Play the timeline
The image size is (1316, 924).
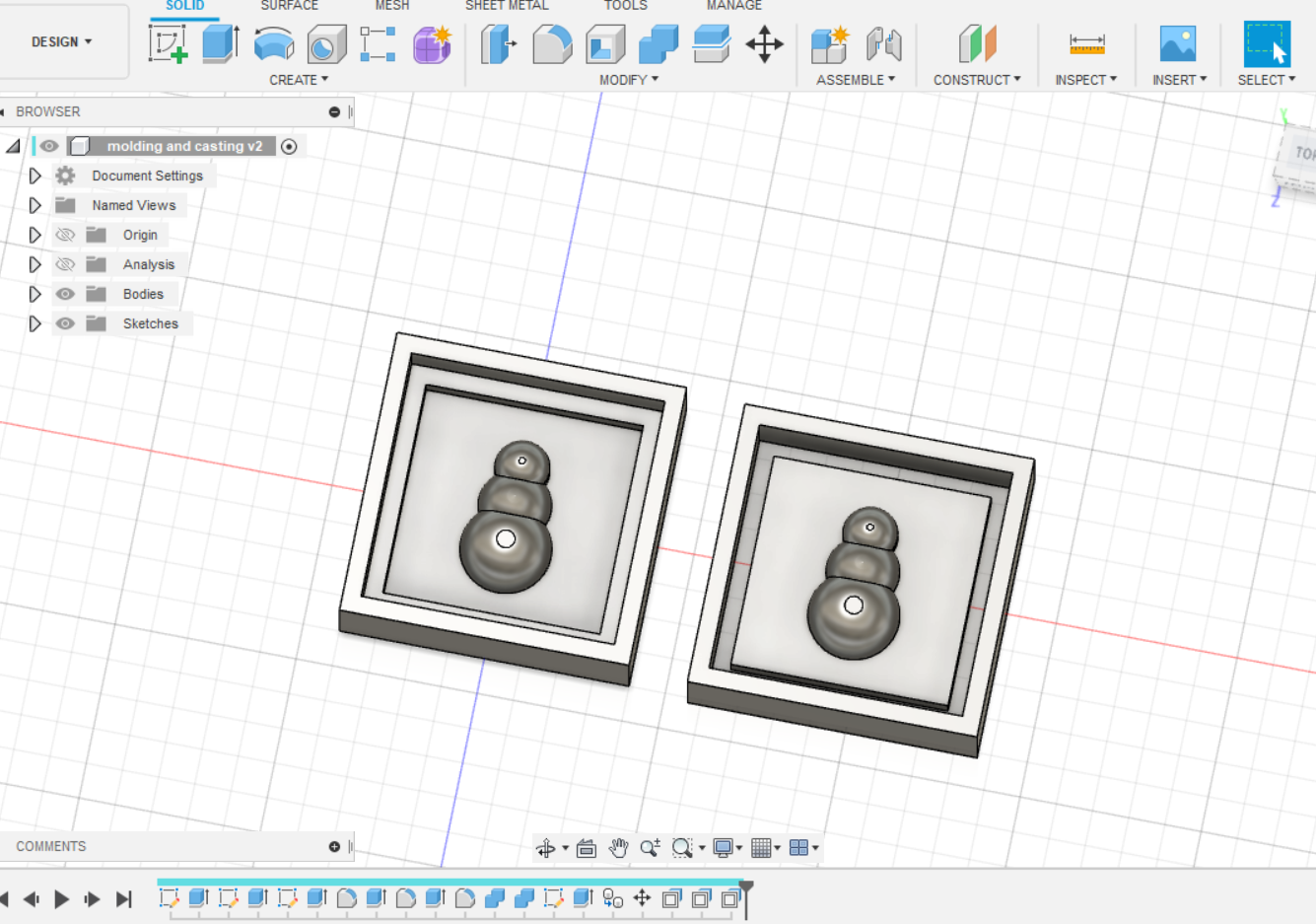tap(61, 899)
